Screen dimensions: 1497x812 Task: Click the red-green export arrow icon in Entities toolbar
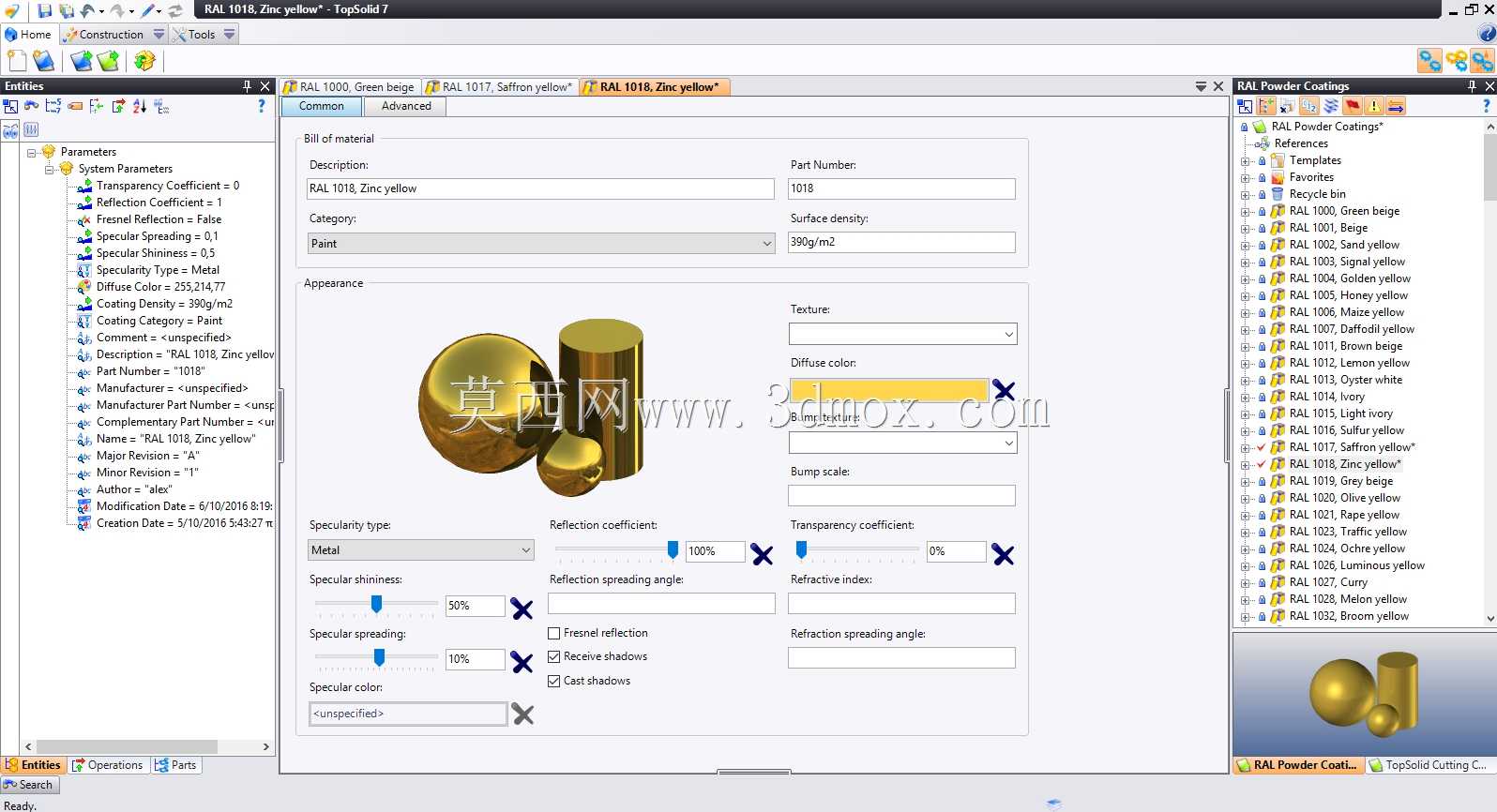118,106
